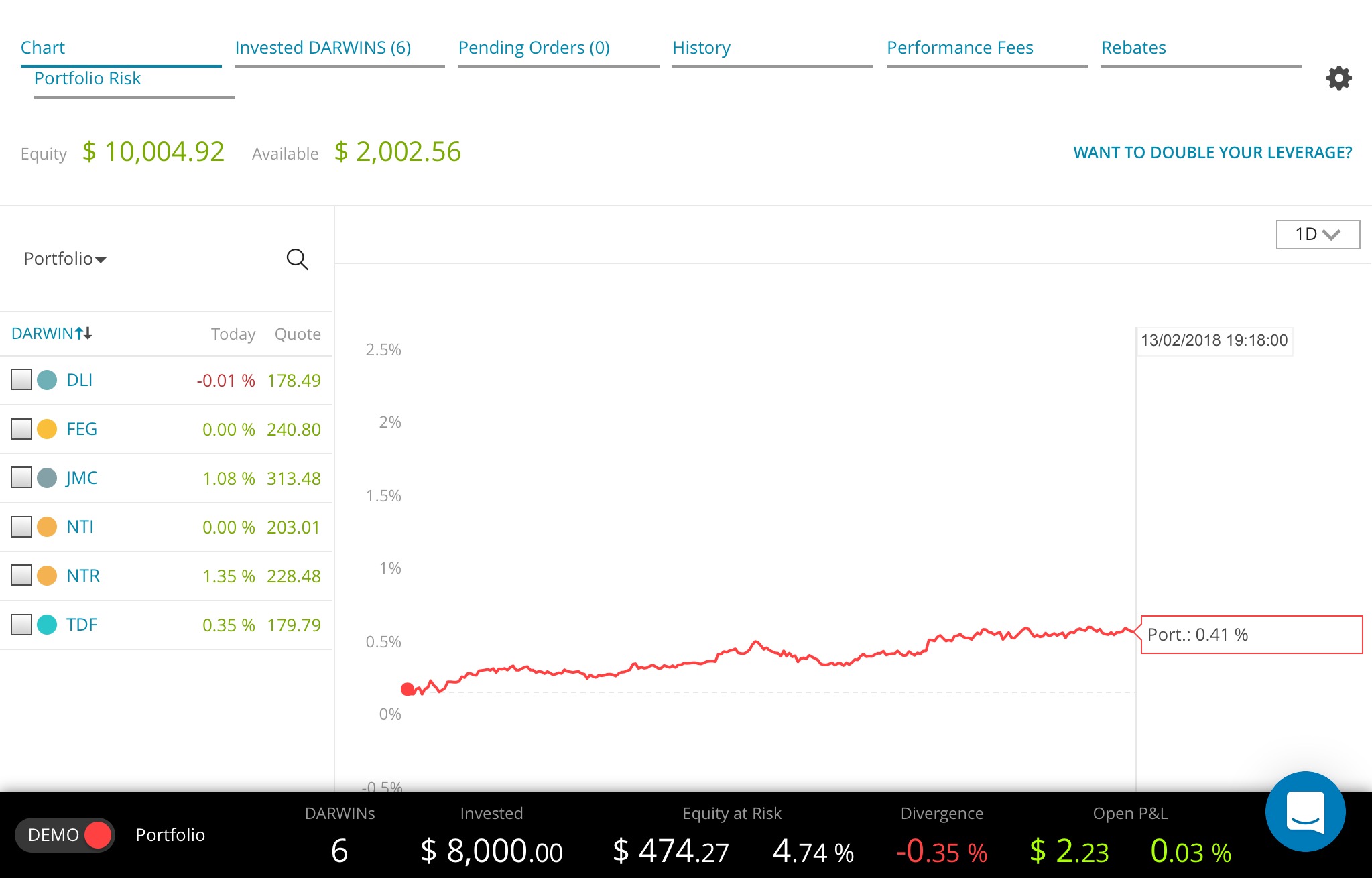1372x878 pixels.
Task: Open the NTR DARWIN link
Action: (83, 576)
